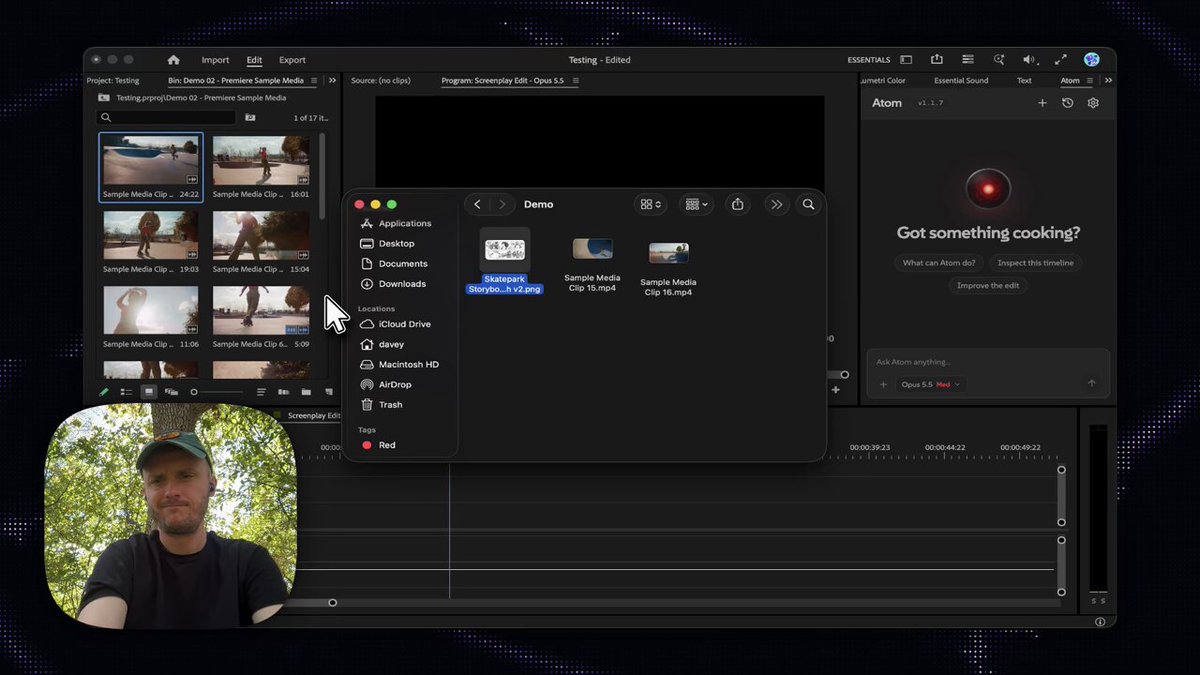This screenshot has height=675, width=1200.
Task: Go back in Finder window
Action: 477,204
